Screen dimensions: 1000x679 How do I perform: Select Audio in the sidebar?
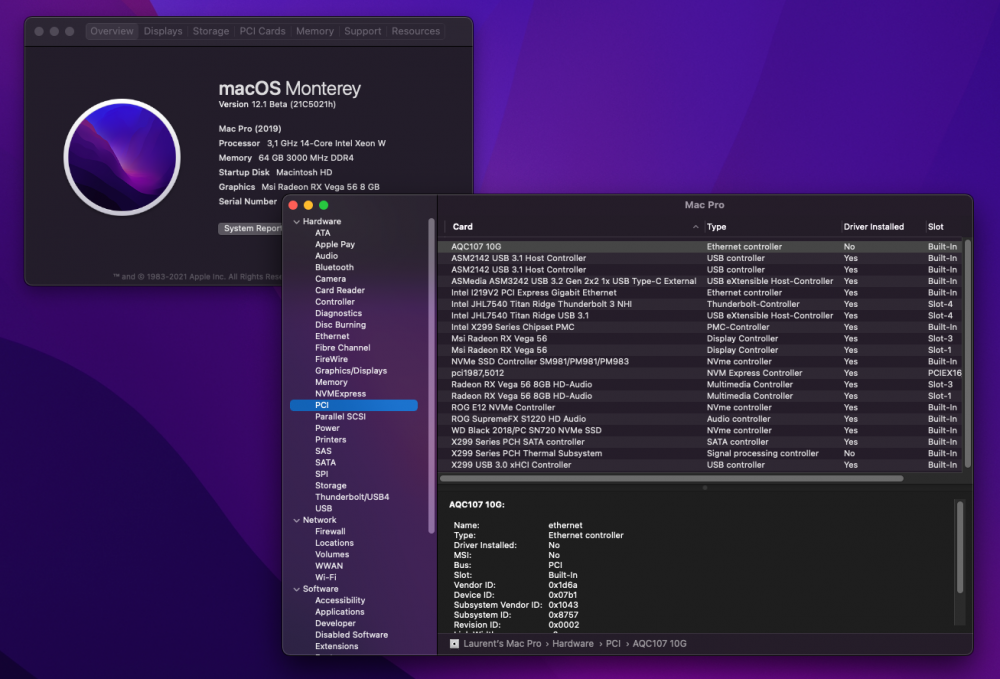[x=327, y=256]
